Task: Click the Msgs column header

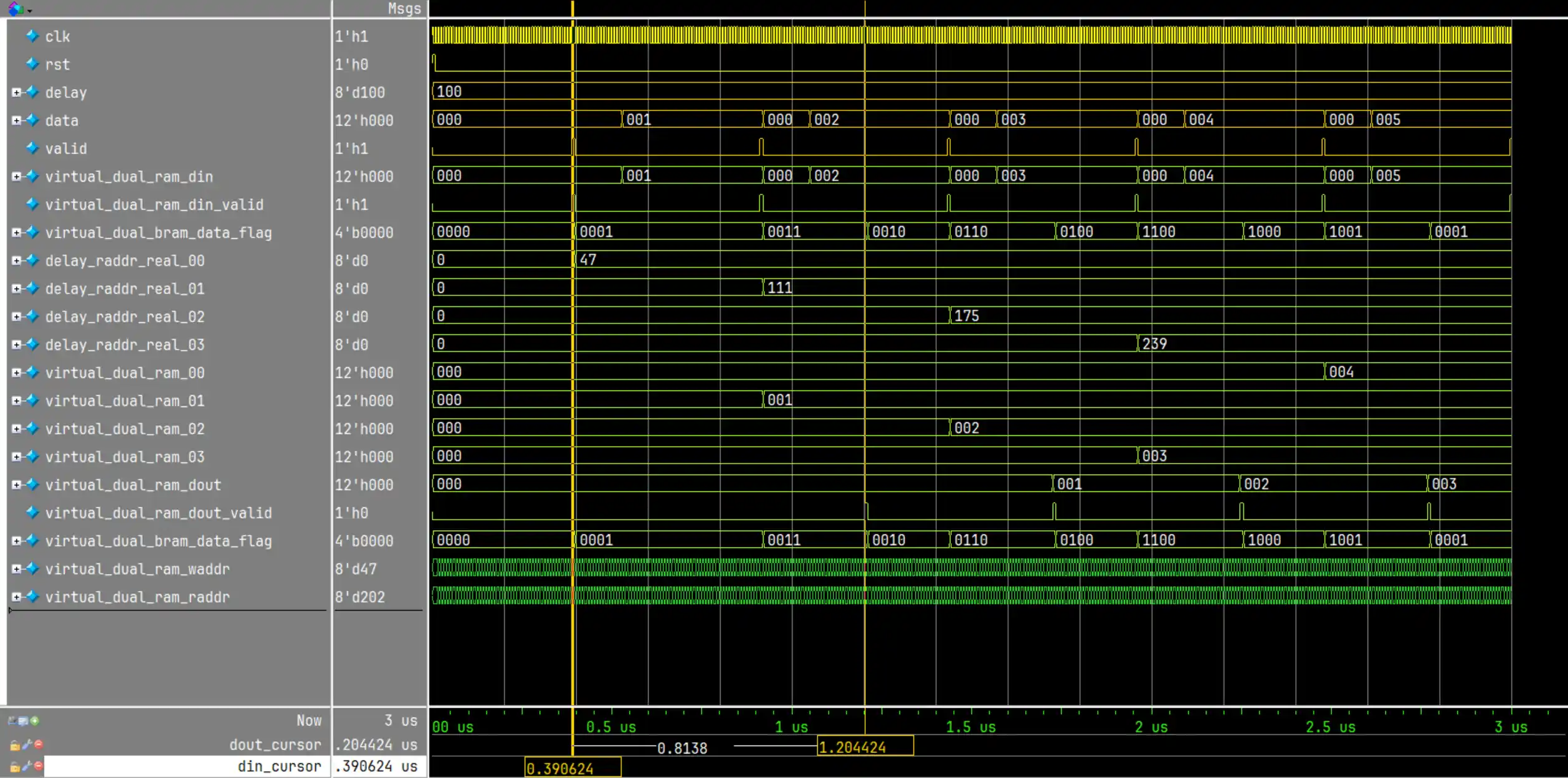Action: click(404, 9)
